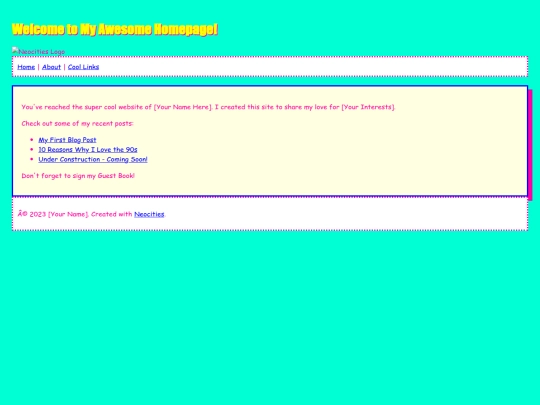Screen dimensions: 540x405
Task: Click the text Check out some of my recent posts
Action: click(77, 123)
